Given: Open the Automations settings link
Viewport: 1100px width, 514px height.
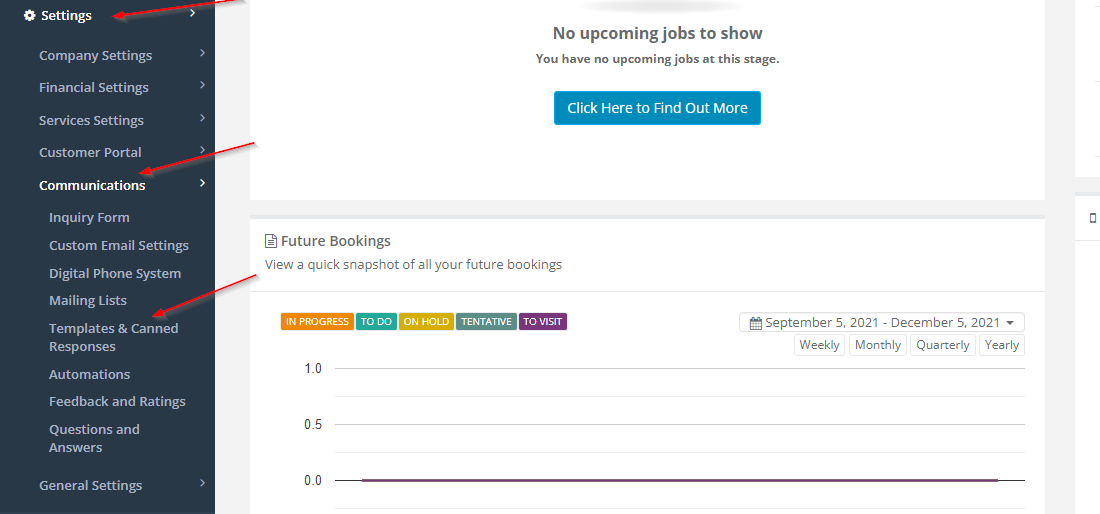Looking at the screenshot, I should [89, 374].
